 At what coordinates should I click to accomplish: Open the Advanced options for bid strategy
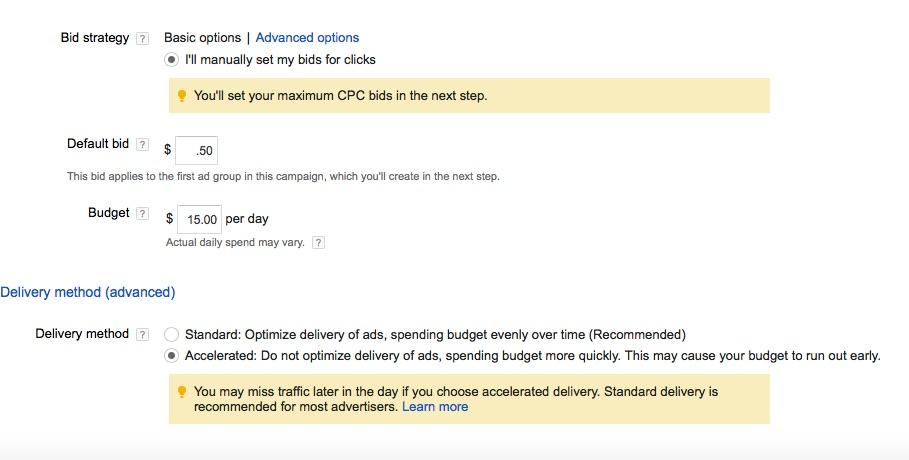[307, 38]
